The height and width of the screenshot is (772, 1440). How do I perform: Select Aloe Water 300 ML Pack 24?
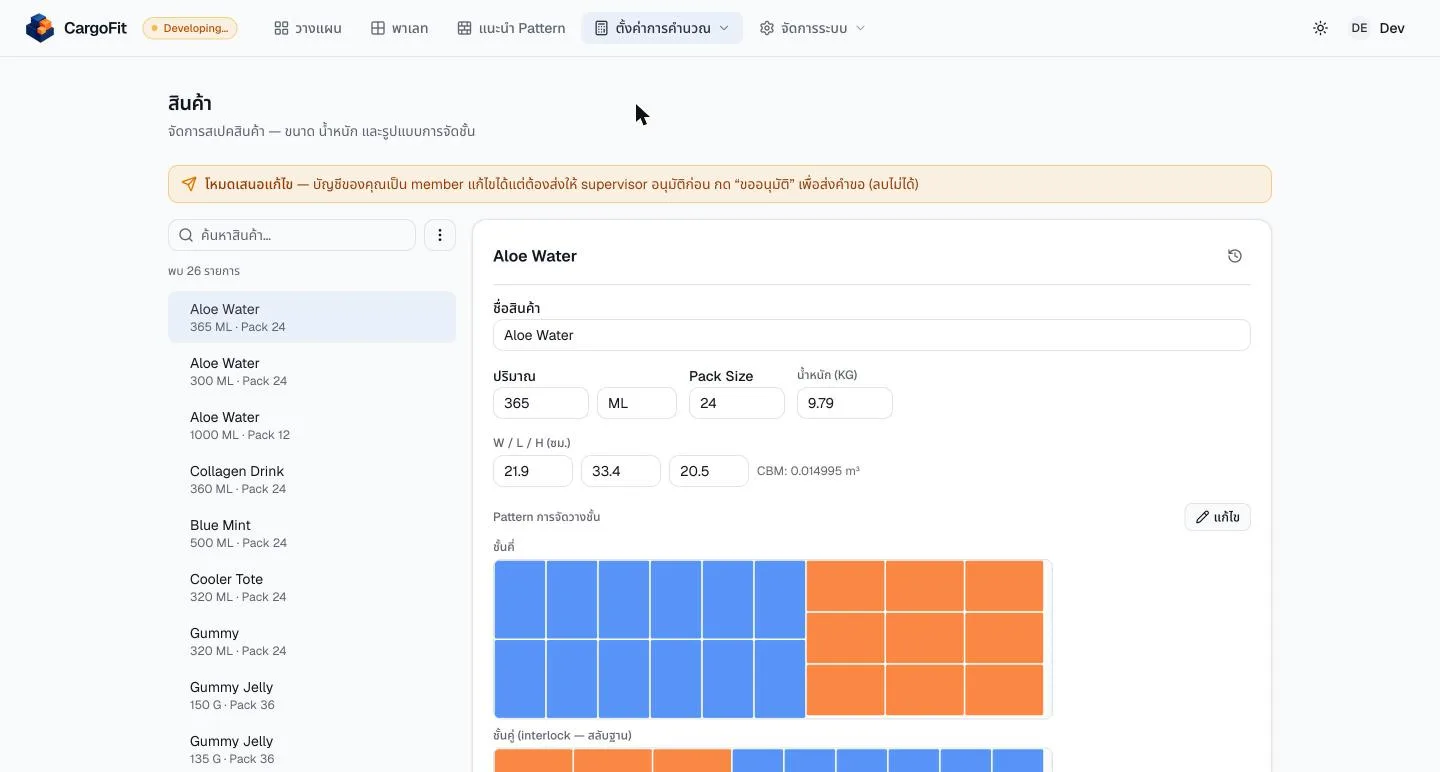[312, 371]
